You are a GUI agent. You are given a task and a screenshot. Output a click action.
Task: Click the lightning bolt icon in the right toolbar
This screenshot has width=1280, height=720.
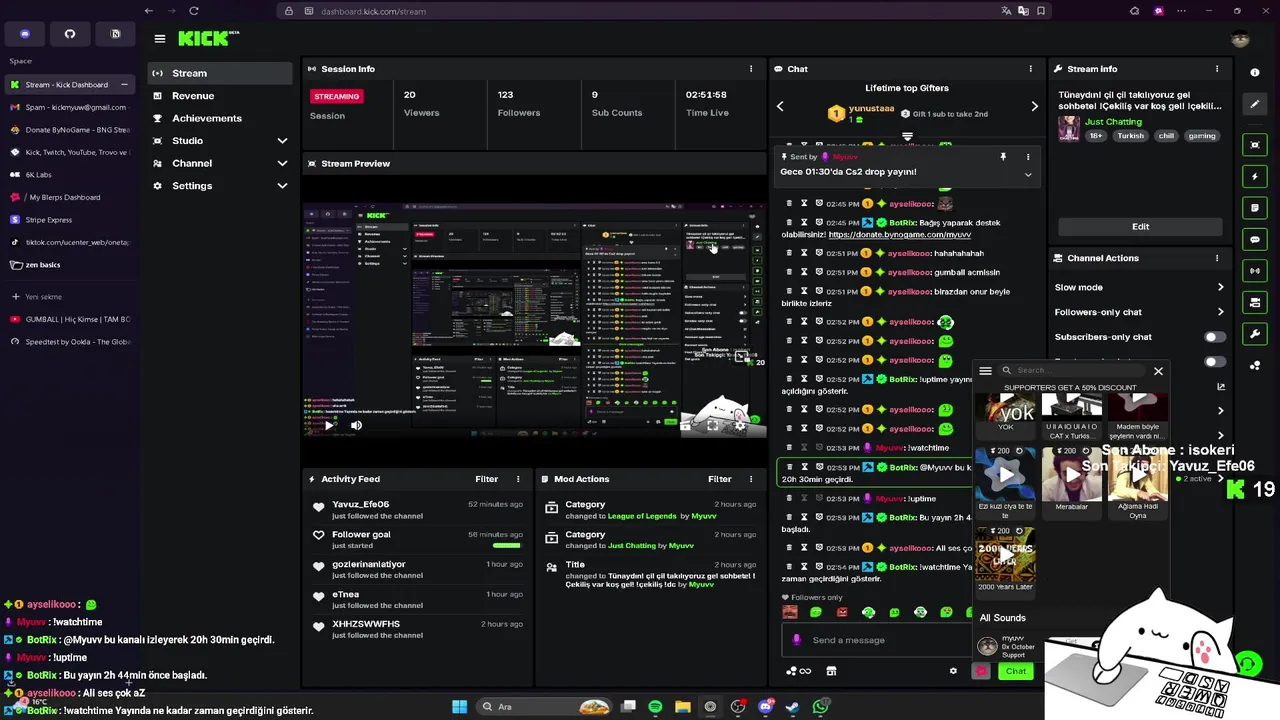click(x=1255, y=177)
